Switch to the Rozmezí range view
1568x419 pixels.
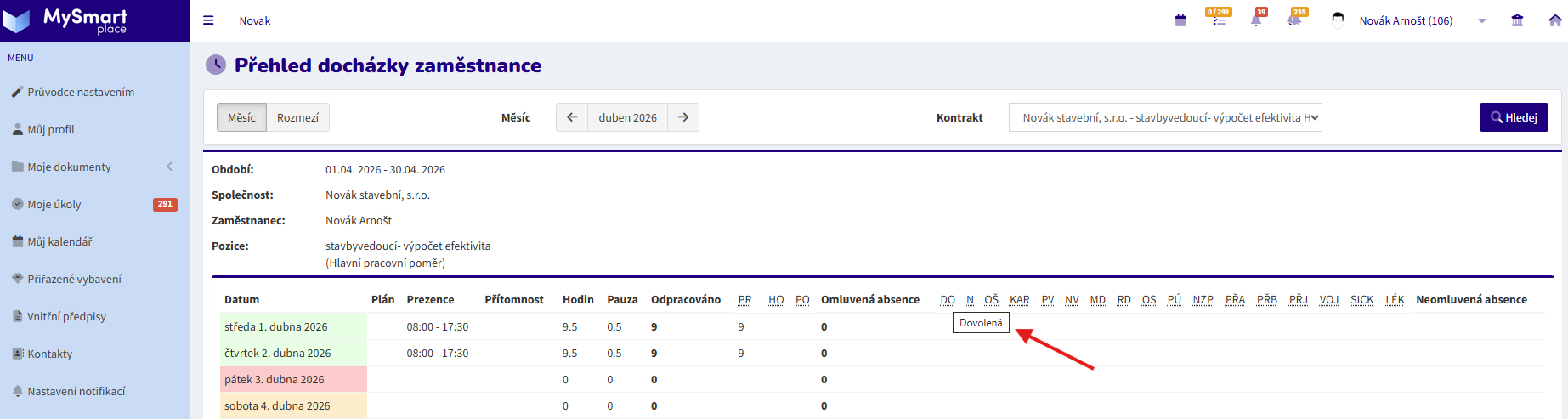[297, 117]
